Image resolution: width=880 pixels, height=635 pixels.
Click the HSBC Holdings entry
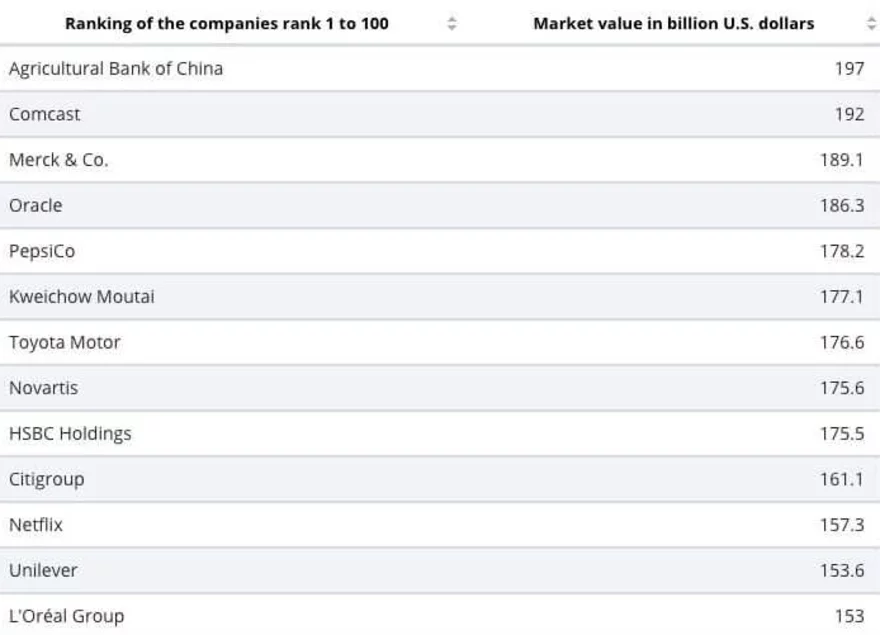point(70,434)
